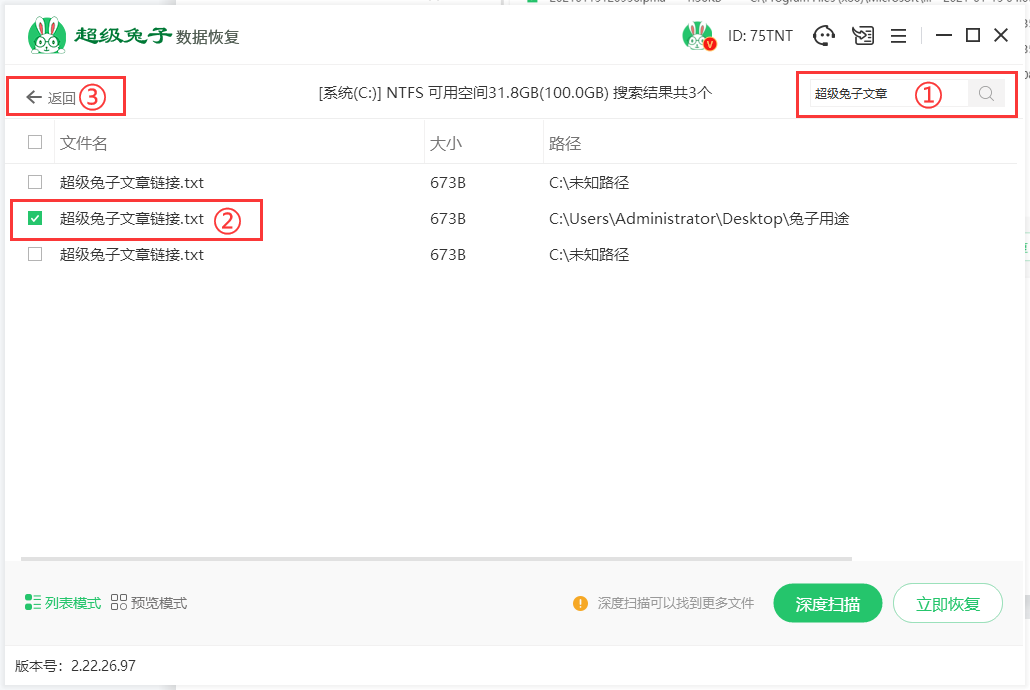Open the feedback message icon
Screen dimensions: 1030x690
click(862, 36)
